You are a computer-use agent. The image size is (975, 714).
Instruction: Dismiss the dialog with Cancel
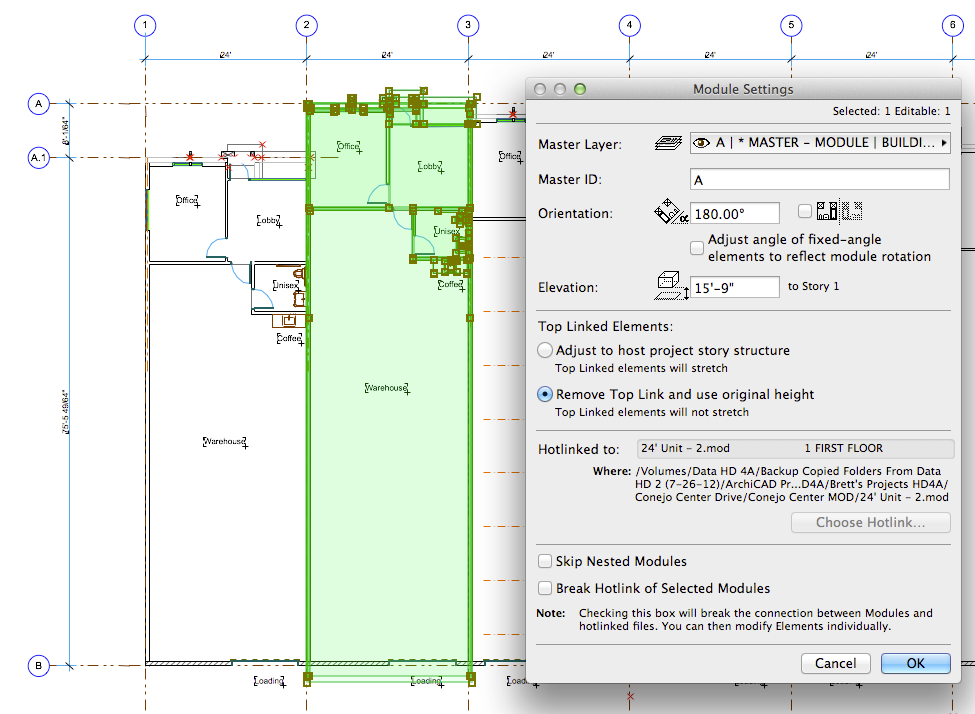click(x=835, y=663)
